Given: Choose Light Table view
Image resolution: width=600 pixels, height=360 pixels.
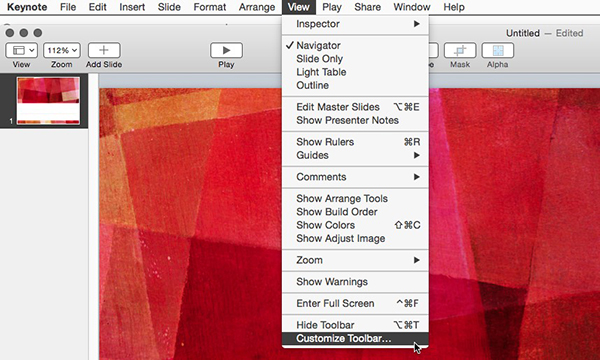Looking at the screenshot, I should point(355,72).
